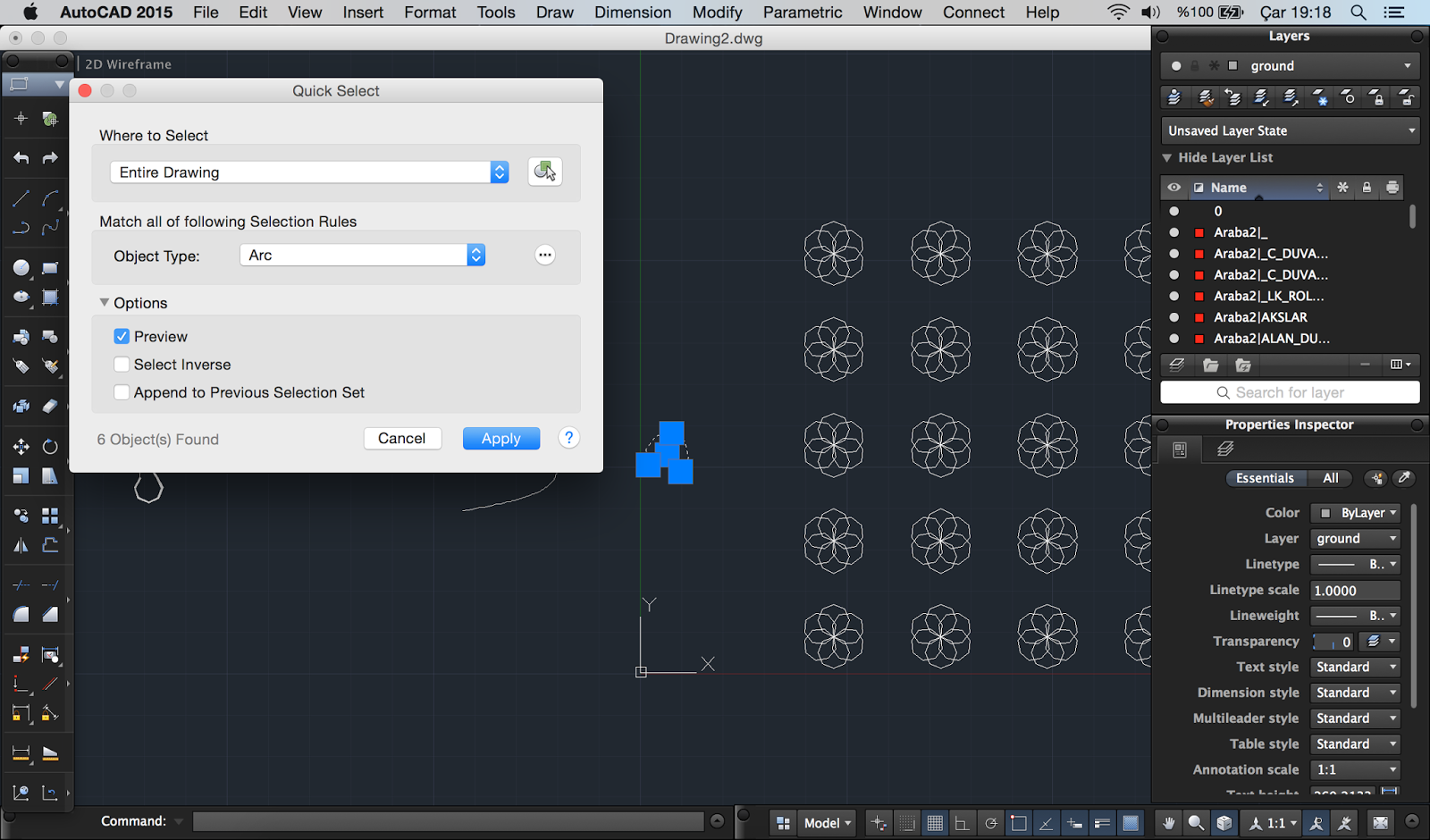Click the select-objects icon in Quick Select
The image size is (1430, 840).
[x=544, y=171]
